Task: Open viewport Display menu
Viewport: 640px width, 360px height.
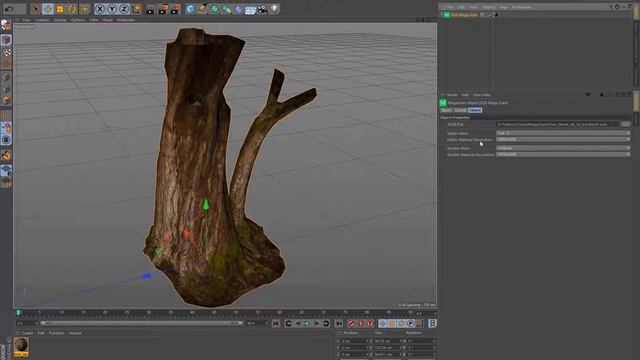Action: (60, 20)
